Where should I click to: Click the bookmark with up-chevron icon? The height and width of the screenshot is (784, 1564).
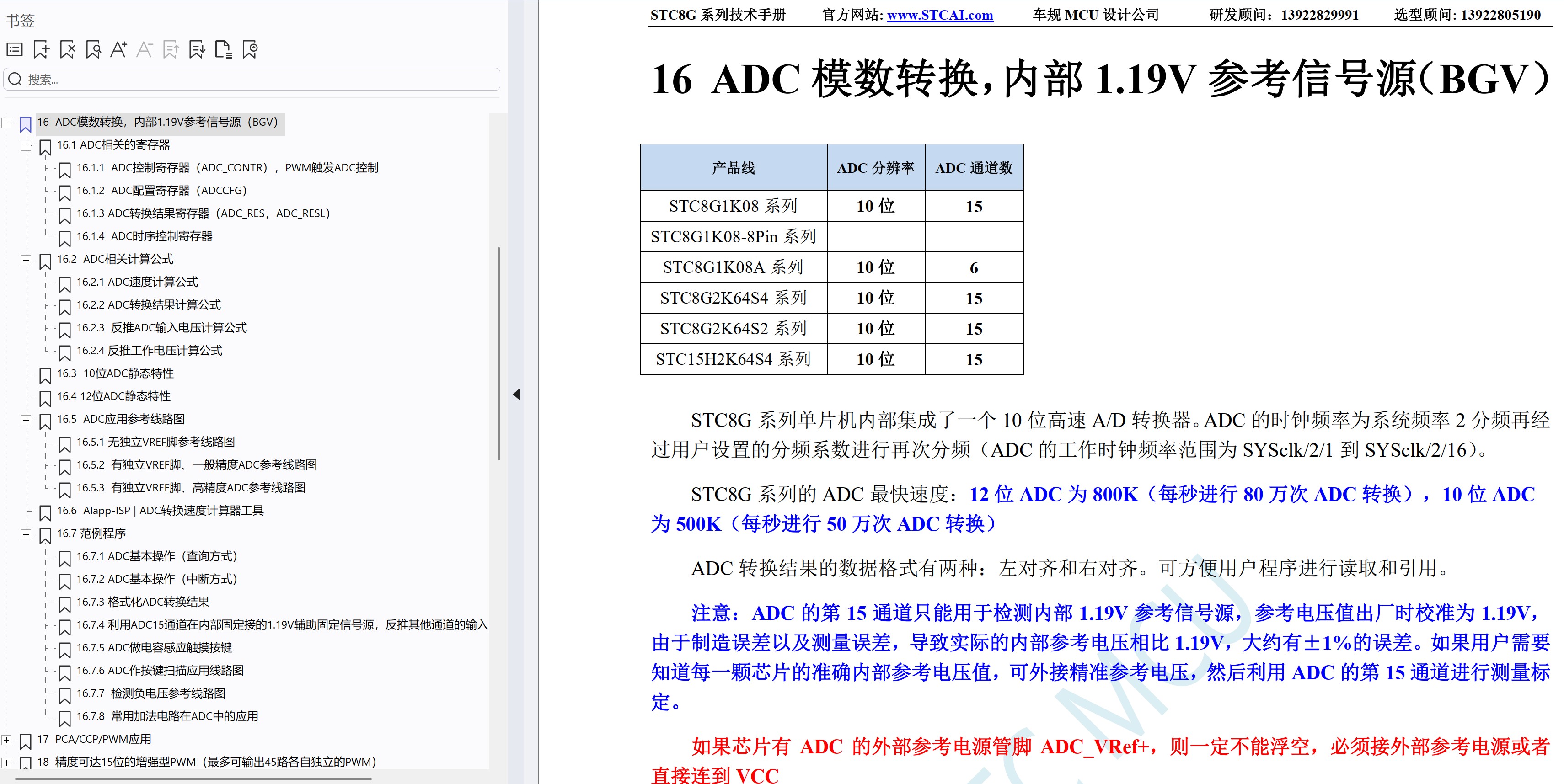(x=250, y=49)
